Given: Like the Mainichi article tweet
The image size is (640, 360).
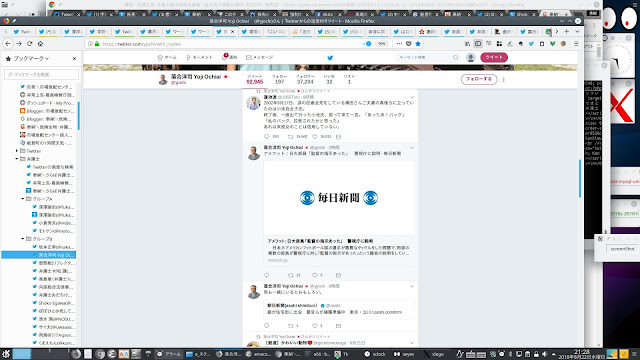Looking at the screenshot, I should point(315,275).
